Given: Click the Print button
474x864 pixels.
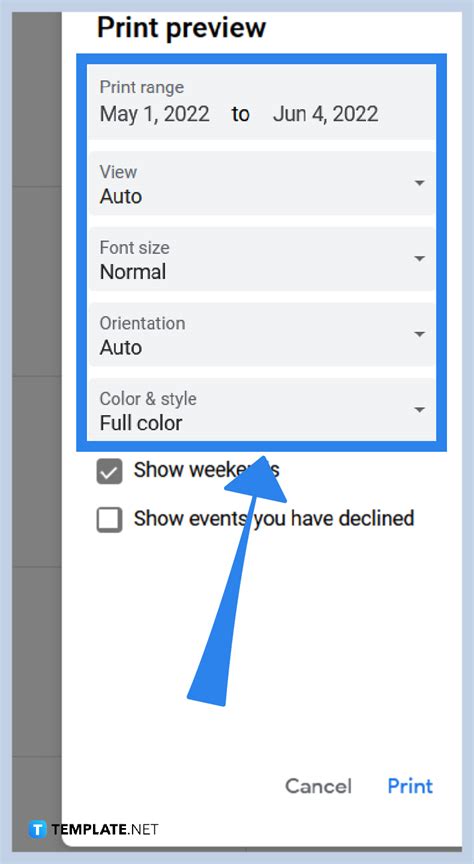Looking at the screenshot, I should 410,786.
